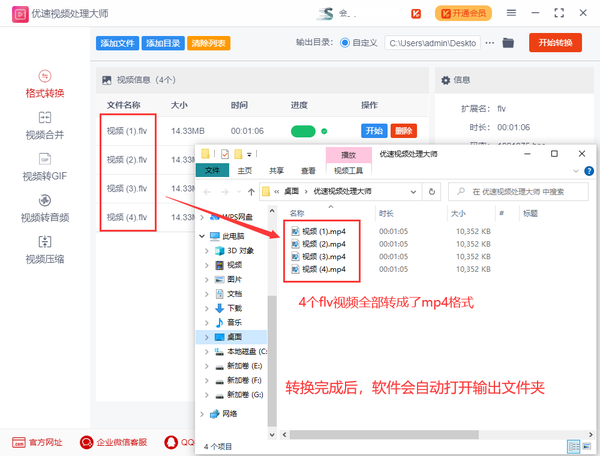This screenshot has height=456, width=600.
Task: Open 企业微信客服 customer service
Action: [x=113, y=442]
